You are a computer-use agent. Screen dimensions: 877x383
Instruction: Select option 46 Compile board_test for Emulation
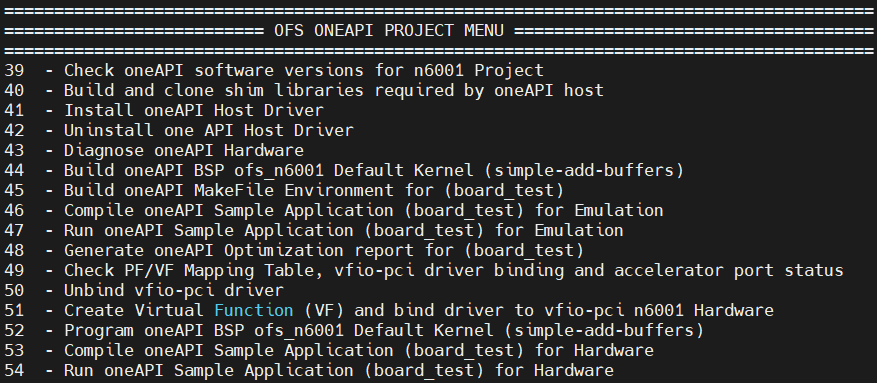[x=333, y=211]
